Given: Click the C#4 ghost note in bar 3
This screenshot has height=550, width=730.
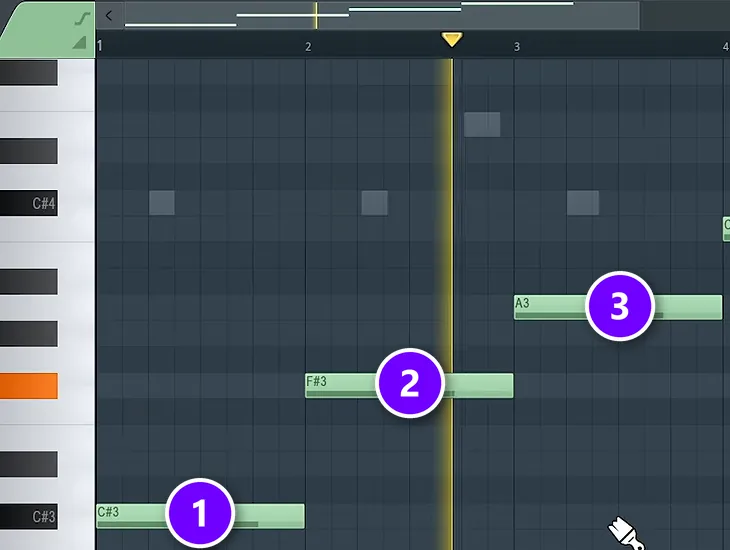Looking at the screenshot, I should tap(583, 203).
